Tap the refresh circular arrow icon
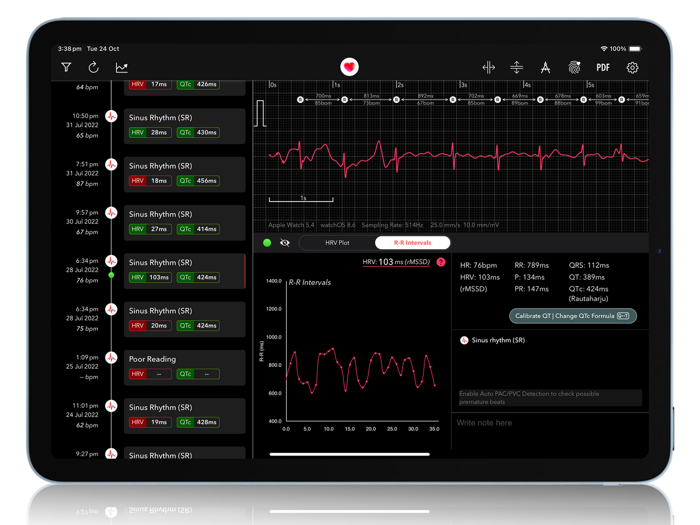Viewport: 700px width, 525px height. click(x=93, y=67)
